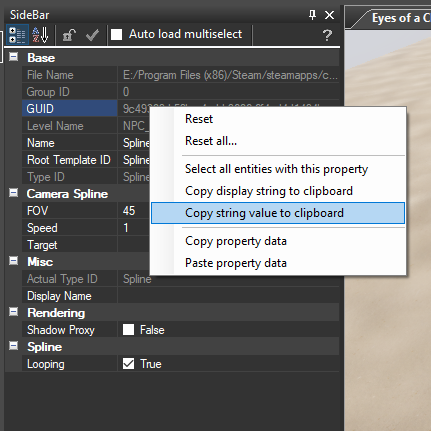The height and width of the screenshot is (431, 431).
Task: Pin the SideBar panel
Action: pyautogui.click(x=312, y=15)
